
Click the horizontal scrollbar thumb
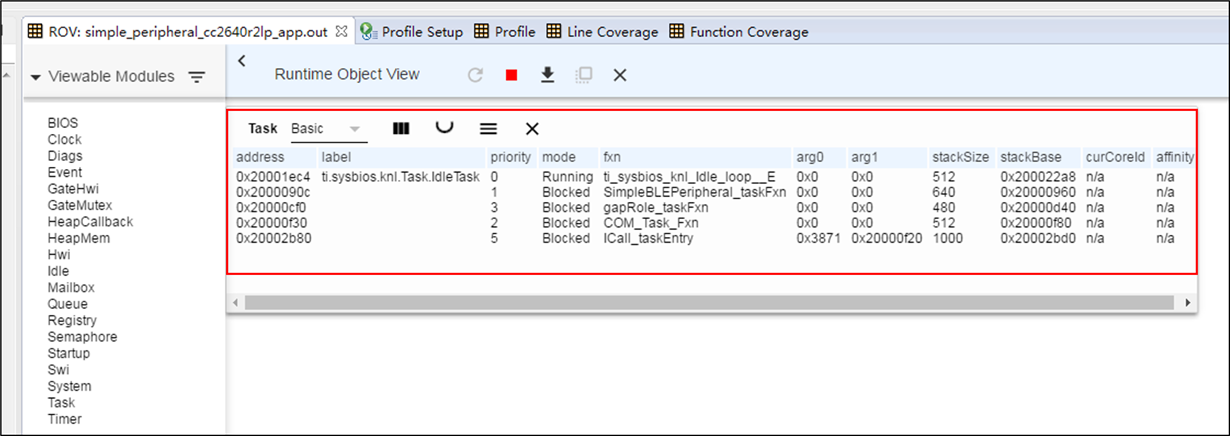pyautogui.click(x=710, y=302)
